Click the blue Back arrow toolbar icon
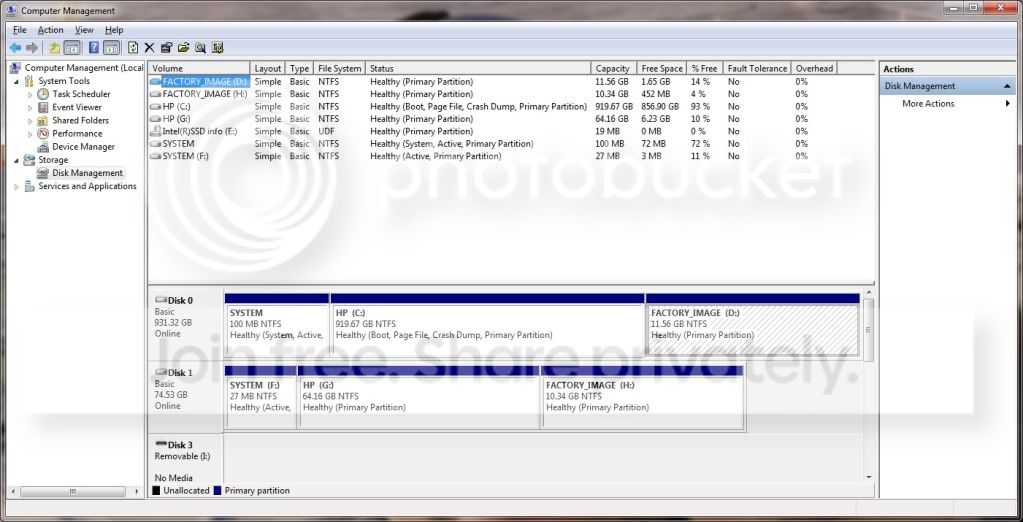 click(x=15, y=48)
